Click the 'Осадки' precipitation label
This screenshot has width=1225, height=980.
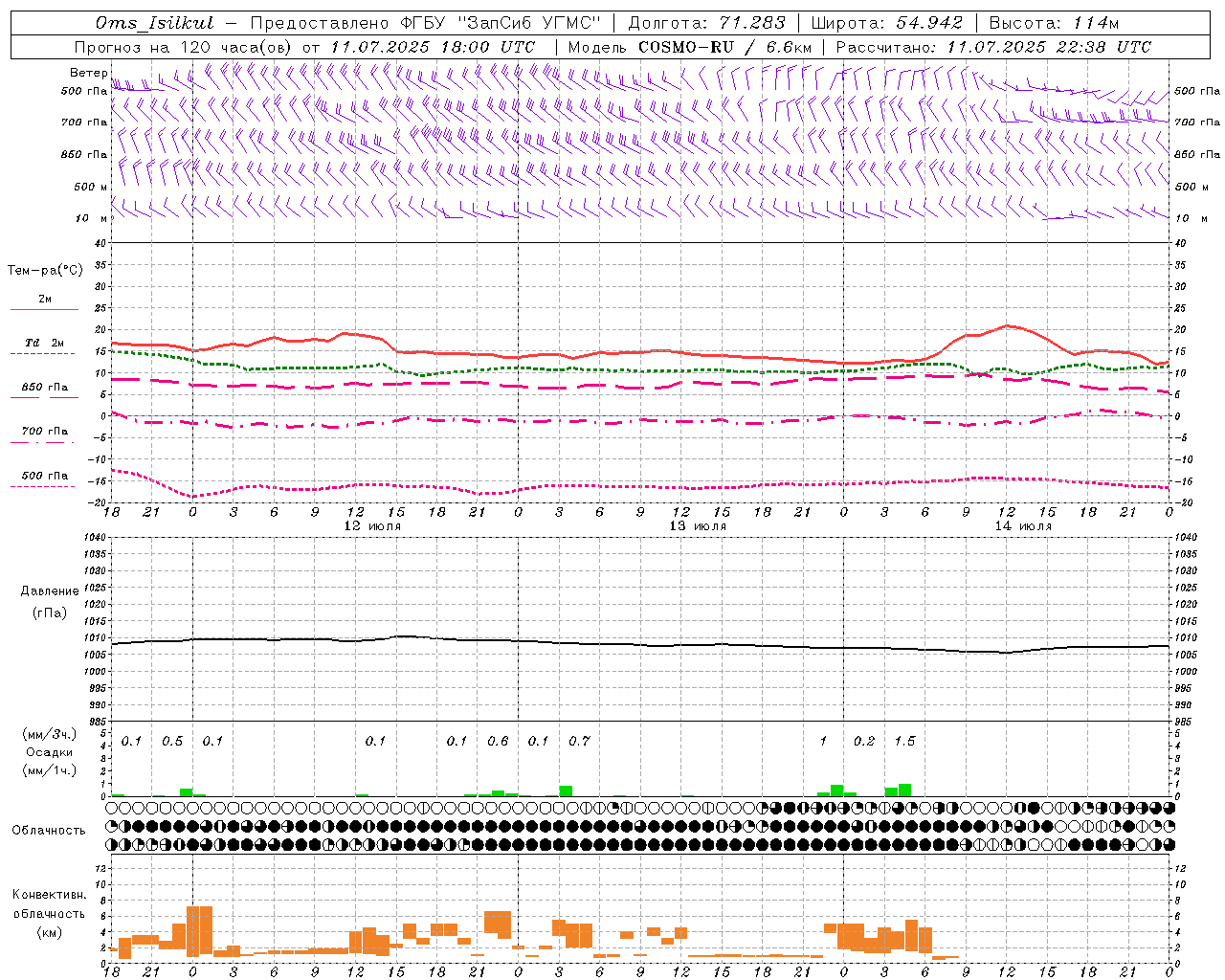tap(50, 752)
